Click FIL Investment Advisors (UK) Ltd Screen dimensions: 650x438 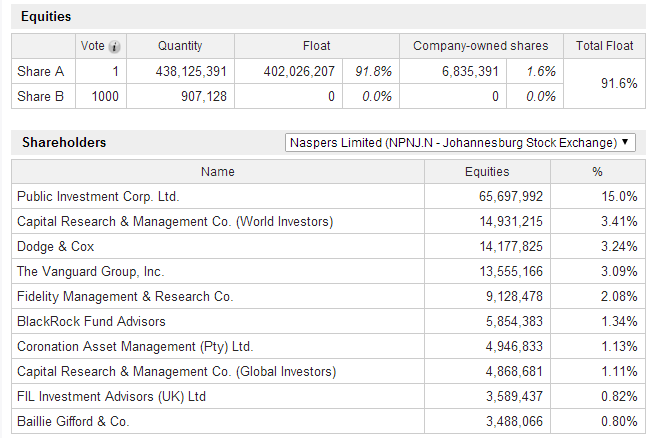pyautogui.click(x=111, y=397)
